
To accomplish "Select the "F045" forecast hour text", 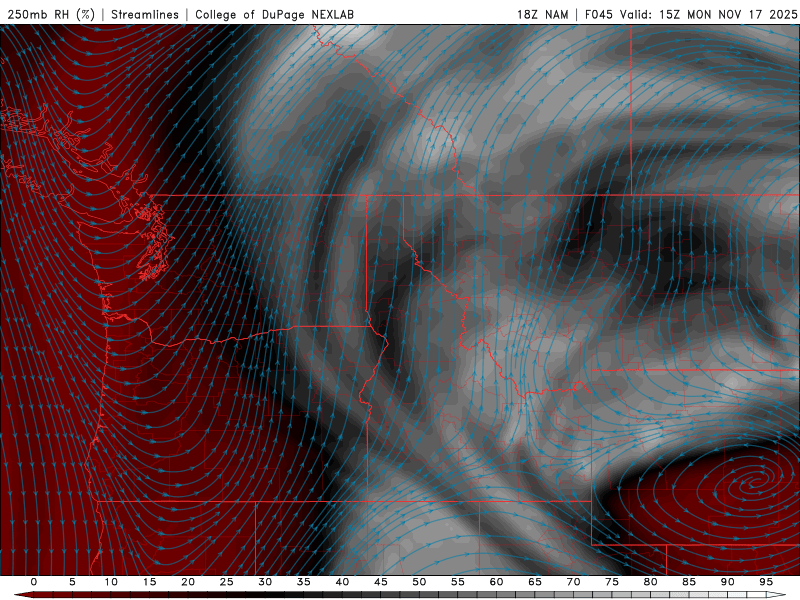I will click(x=598, y=14).
